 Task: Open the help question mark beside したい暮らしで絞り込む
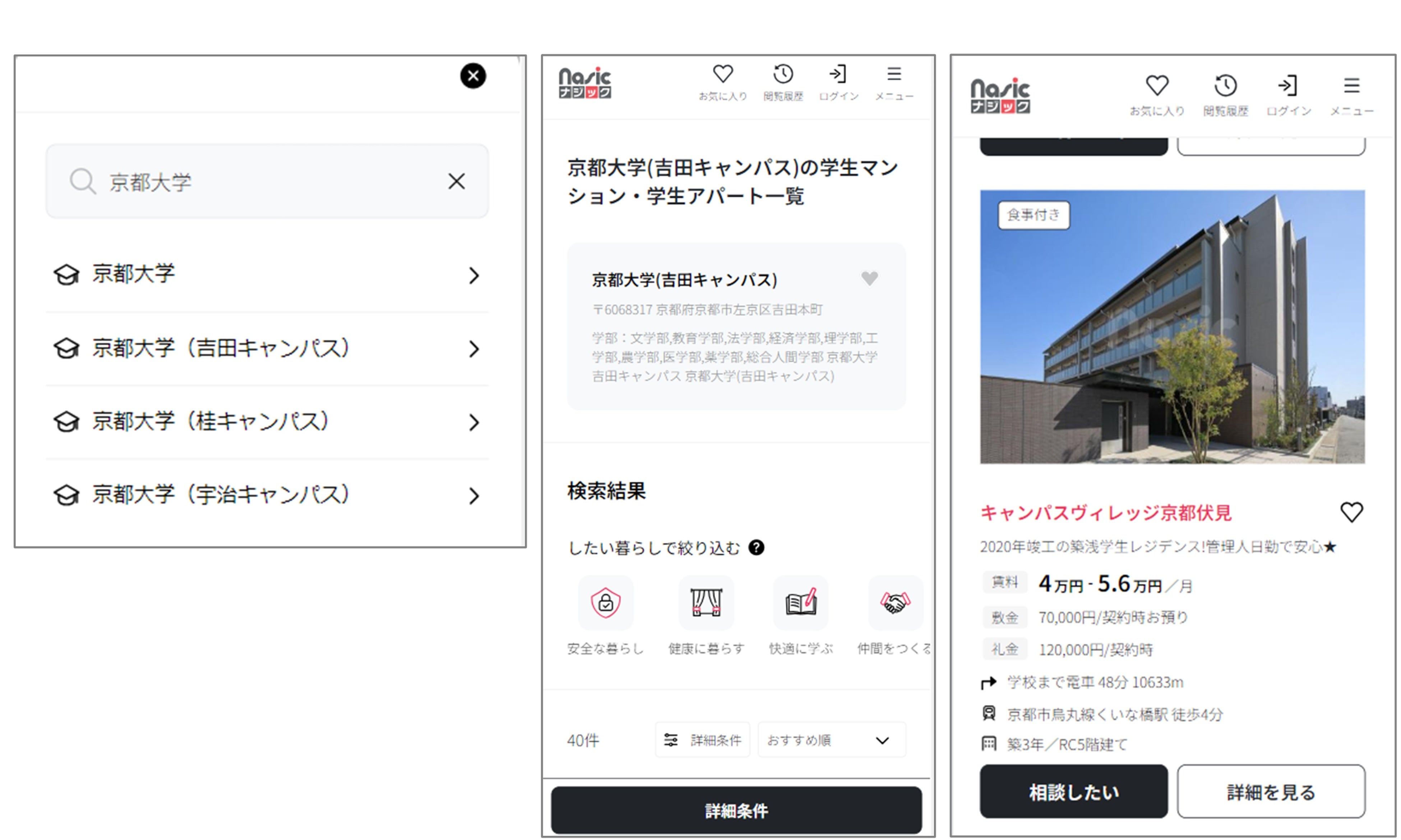pos(756,547)
